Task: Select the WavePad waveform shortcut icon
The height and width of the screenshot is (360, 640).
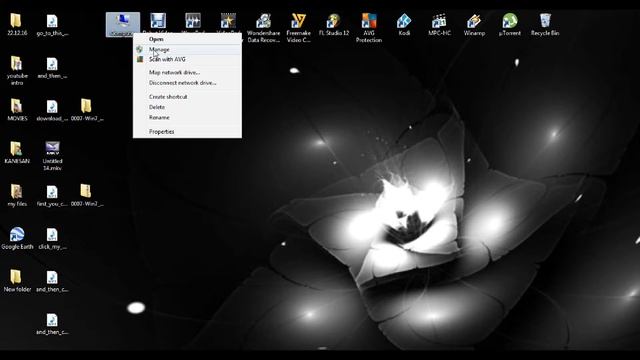Action: (193, 21)
